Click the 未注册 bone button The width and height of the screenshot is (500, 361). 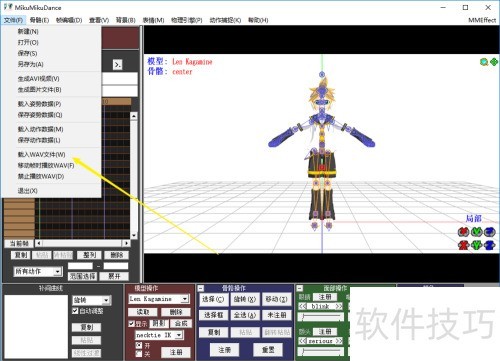click(x=276, y=315)
